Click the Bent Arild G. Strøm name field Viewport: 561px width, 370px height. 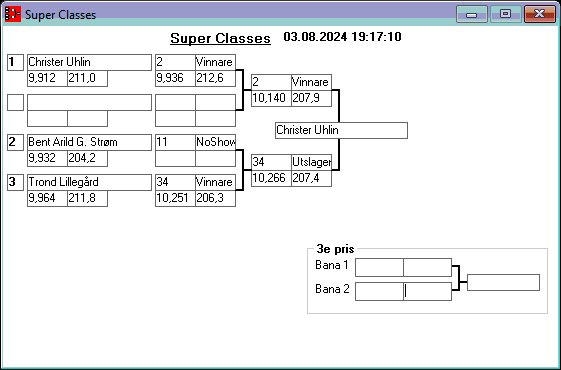click(89, 142)
